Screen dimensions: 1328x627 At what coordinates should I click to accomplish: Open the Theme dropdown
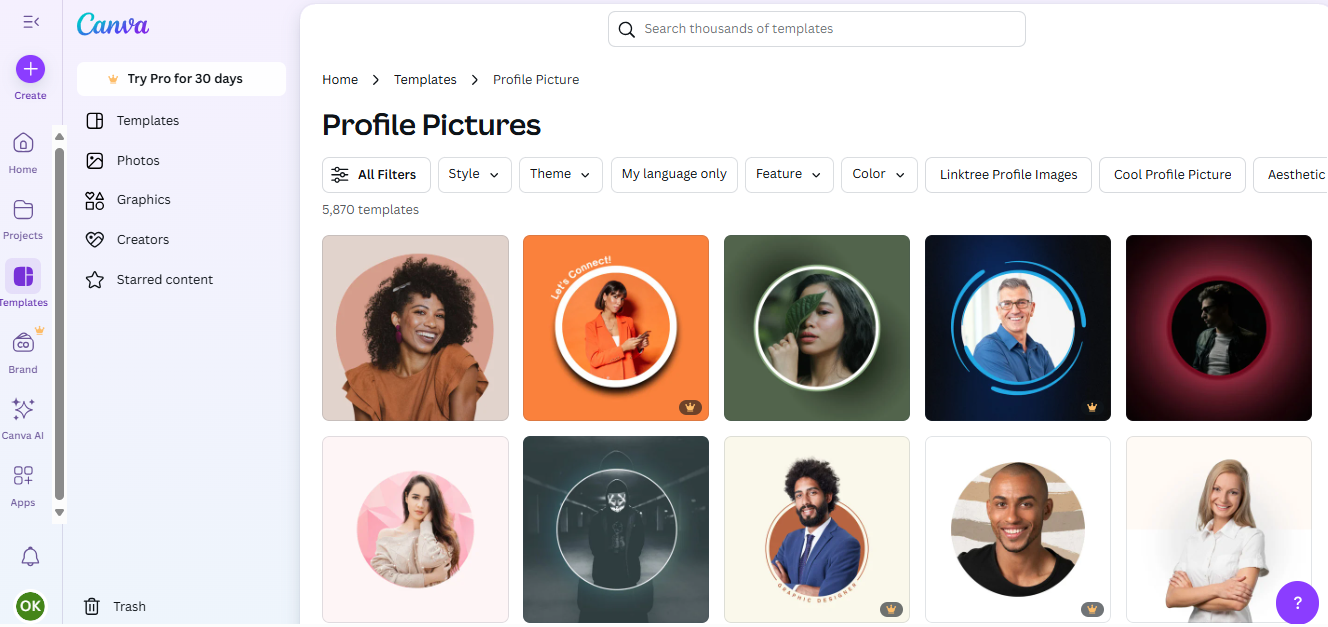pos(560,174)
